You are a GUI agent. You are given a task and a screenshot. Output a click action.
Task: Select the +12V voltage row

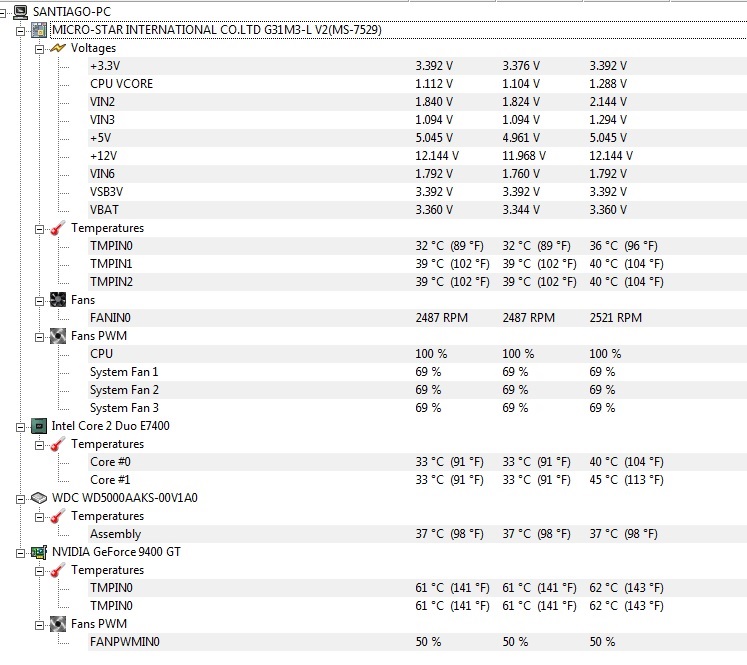tap(417, 156)
